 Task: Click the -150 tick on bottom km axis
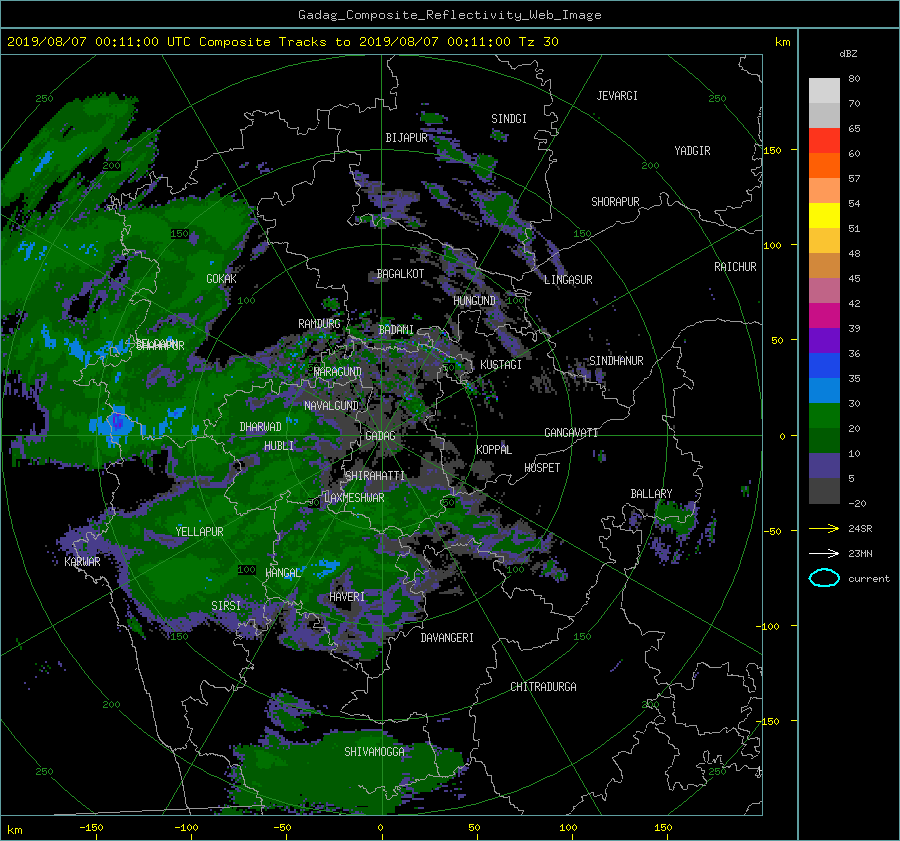(x=91, y=828)
